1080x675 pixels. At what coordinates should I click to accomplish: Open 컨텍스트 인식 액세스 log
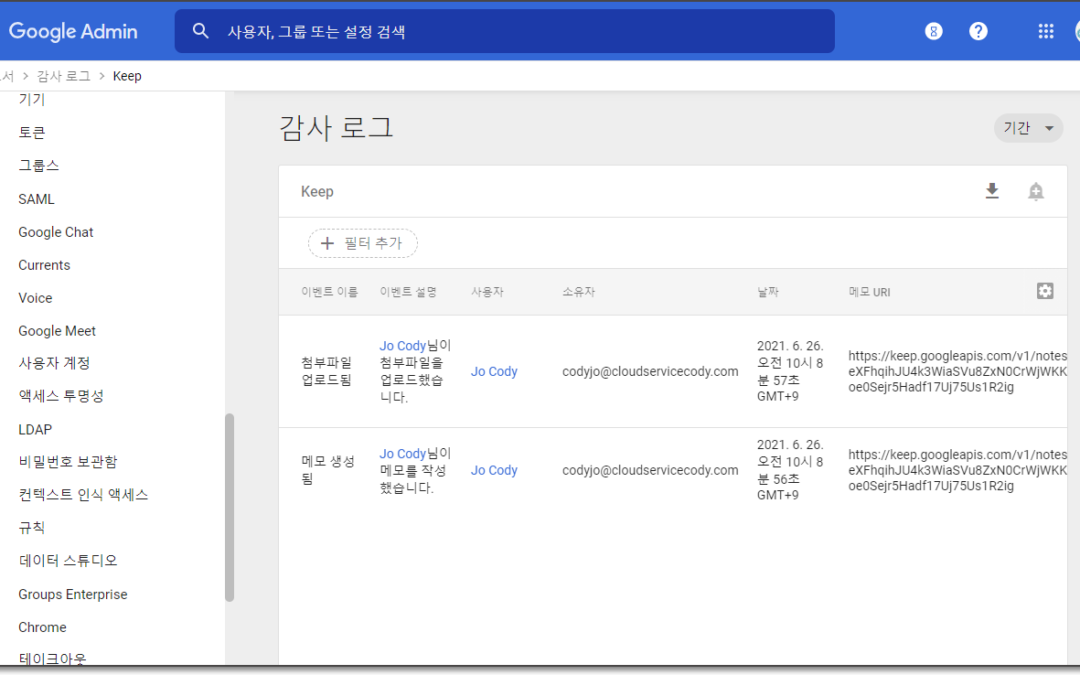click(x=83, y=495)
